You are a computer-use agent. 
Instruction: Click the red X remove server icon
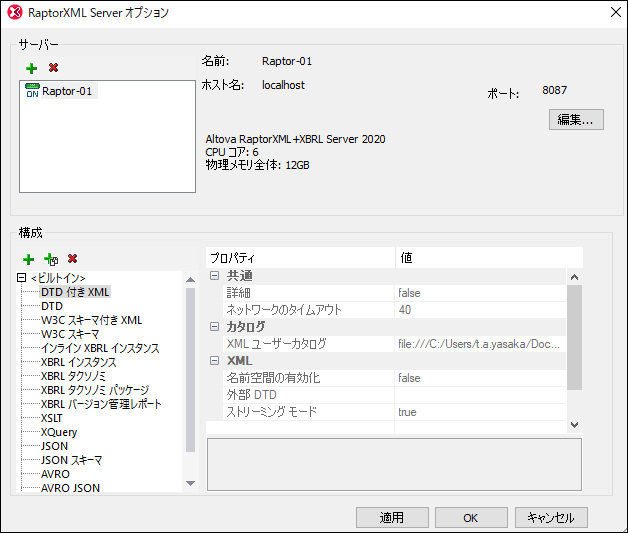pos(53,68)
